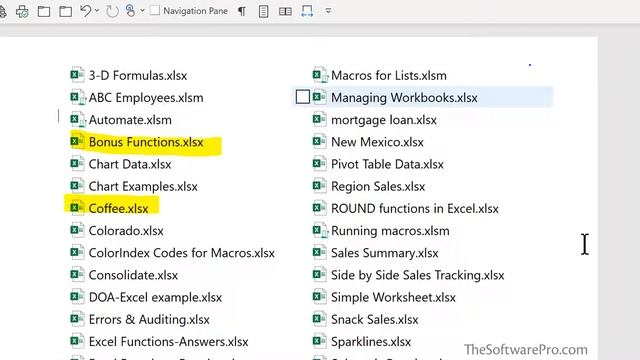Click the Coffee.xlsx file icon
The height and width of the screenshot is (360, 640).
pos(77,208)
